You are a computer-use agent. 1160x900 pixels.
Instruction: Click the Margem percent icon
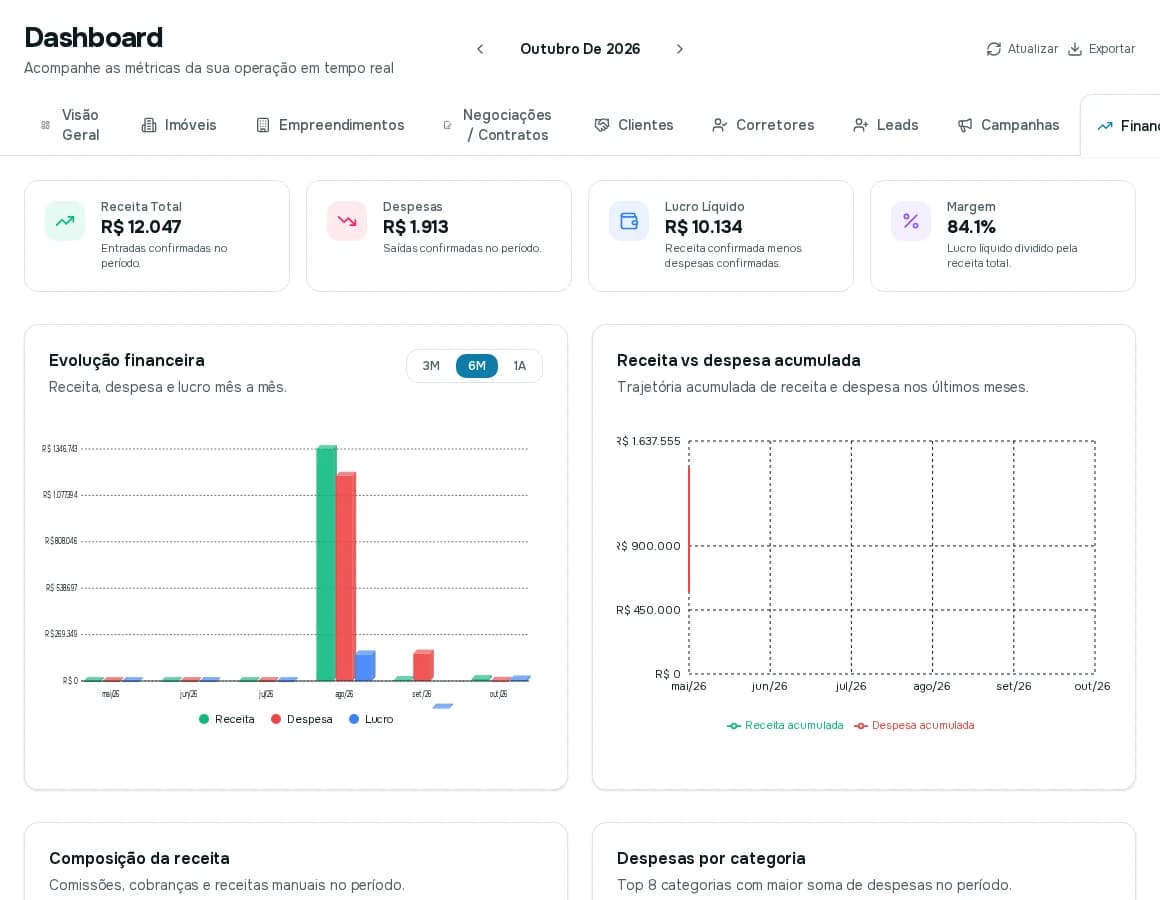[x=911, y=221]
